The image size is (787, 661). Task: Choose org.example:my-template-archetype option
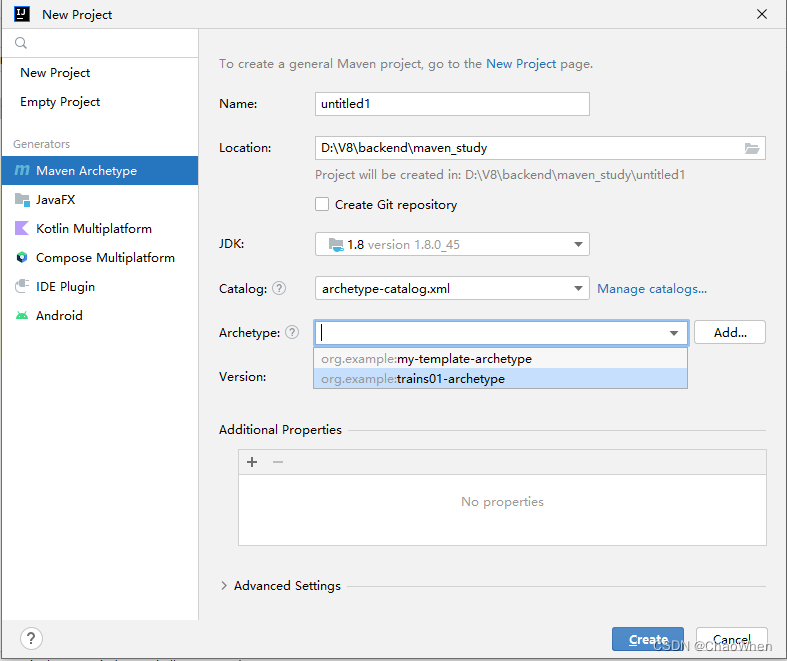[x=500, y=359]
